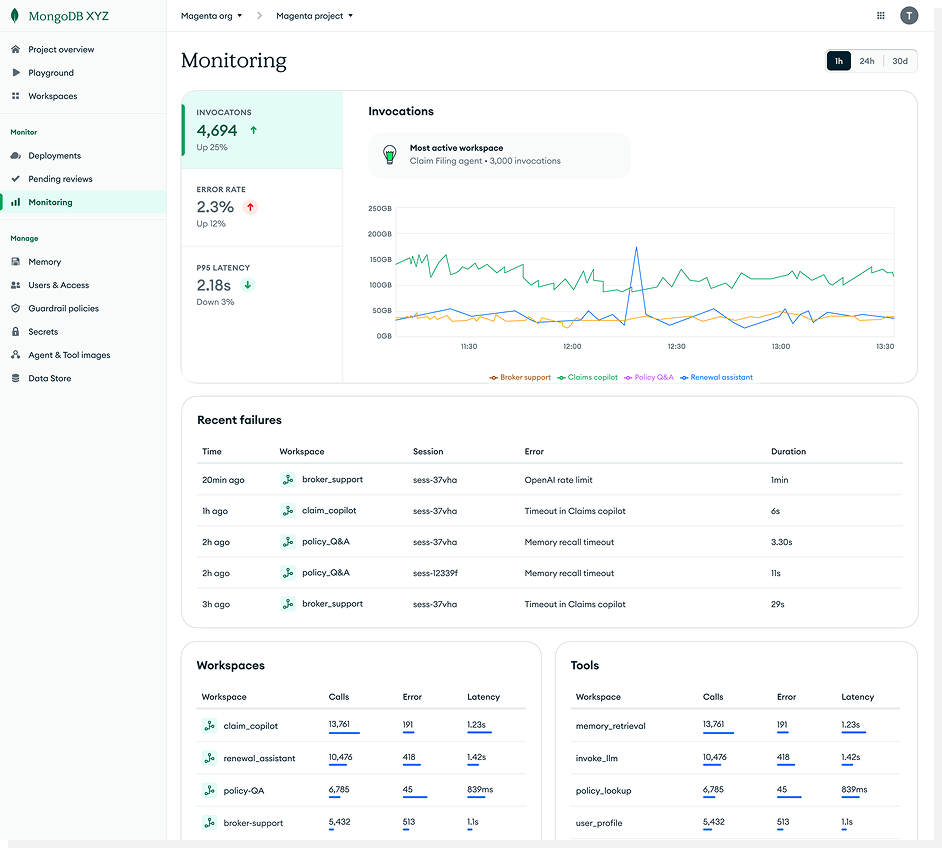This screenshot has height=848, width=942.
Task: Click the Guardrail policies shield icon
Action: (16, 309)
